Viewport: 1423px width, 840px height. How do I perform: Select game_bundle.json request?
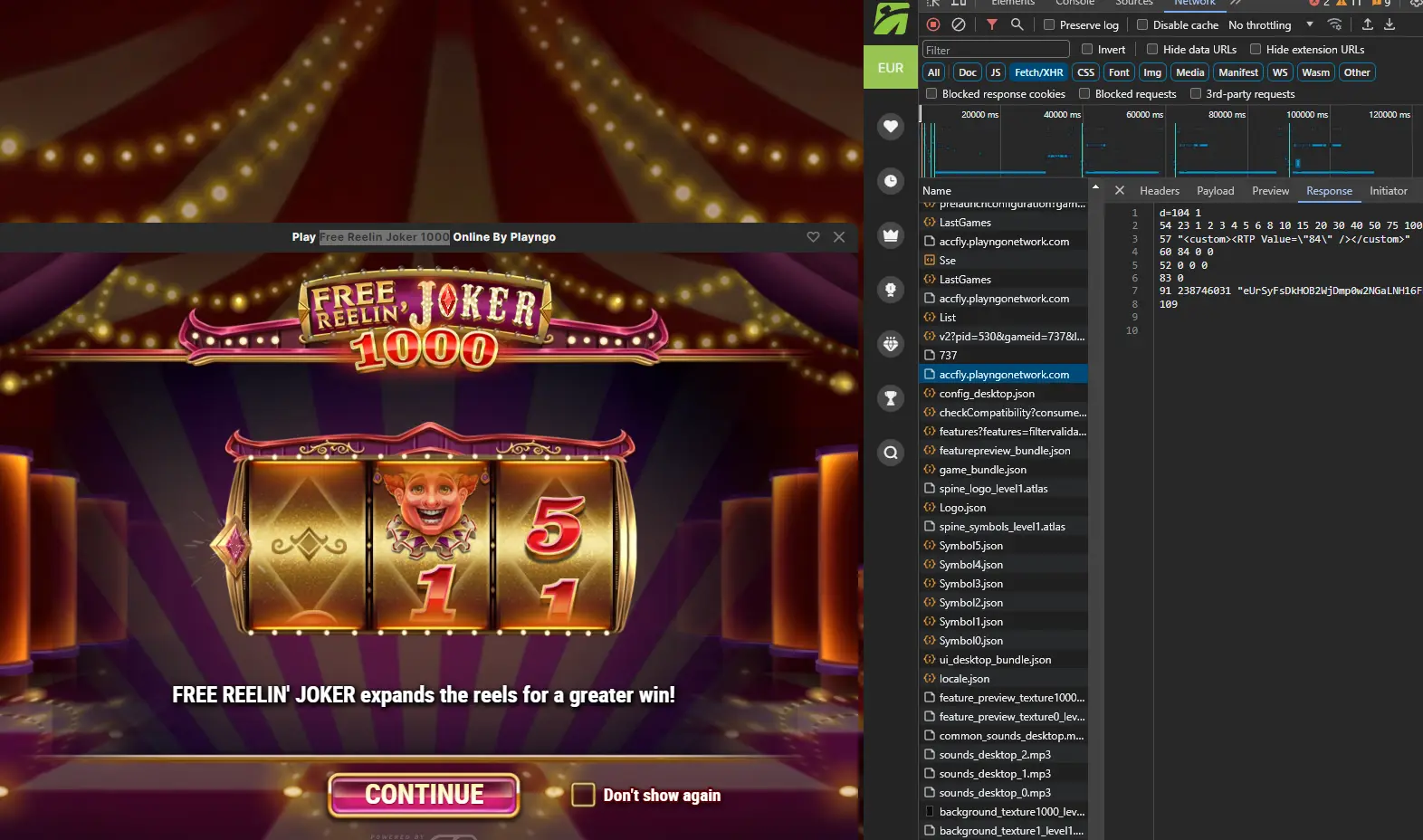[x=1003, y=470]
